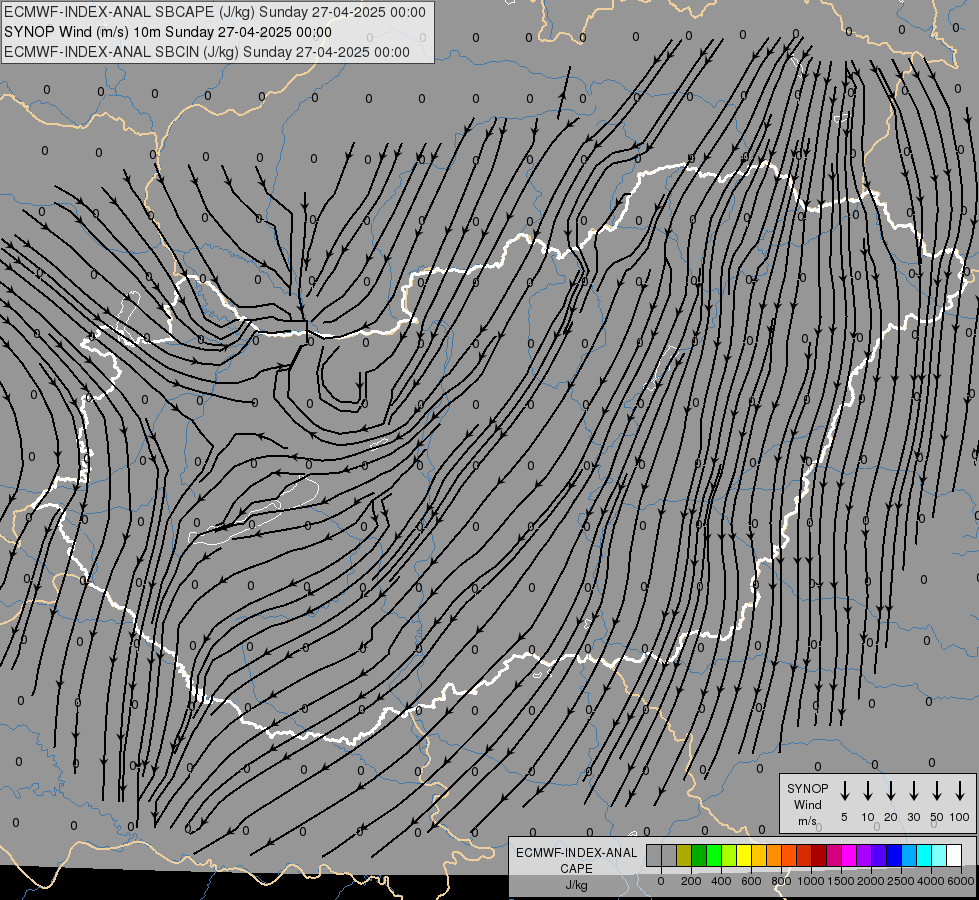979x900 pixels.
Task: Click the 10 m/s wind arrow in the legend
Action: (x=867, y=791)
